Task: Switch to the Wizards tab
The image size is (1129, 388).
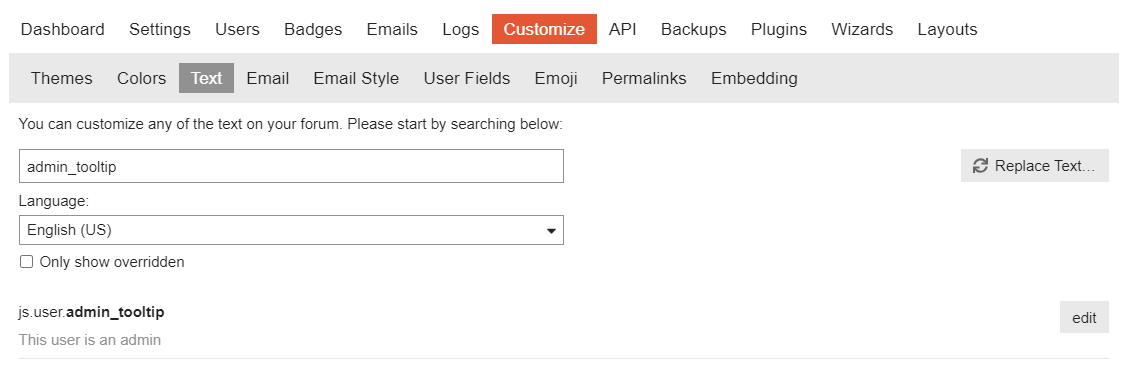Action: click(862, 30)
